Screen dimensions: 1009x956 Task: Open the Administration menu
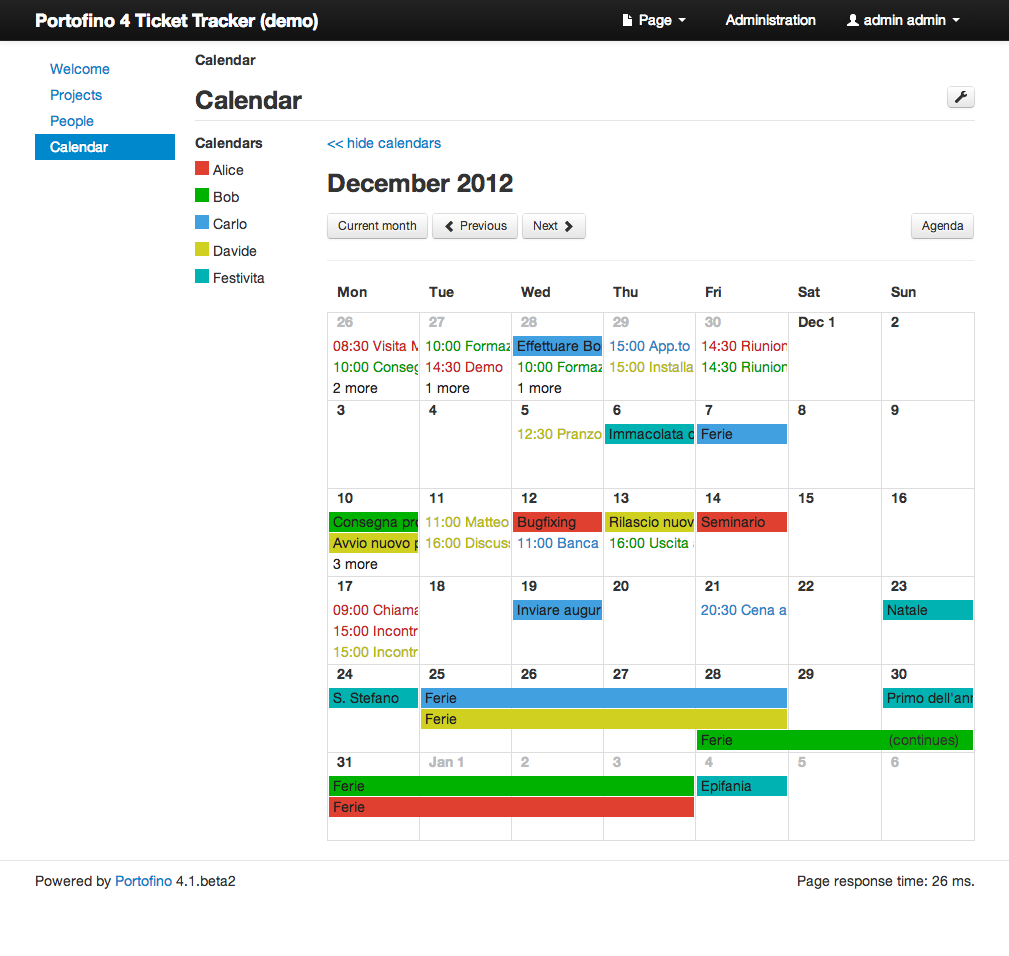pos(770,20)
